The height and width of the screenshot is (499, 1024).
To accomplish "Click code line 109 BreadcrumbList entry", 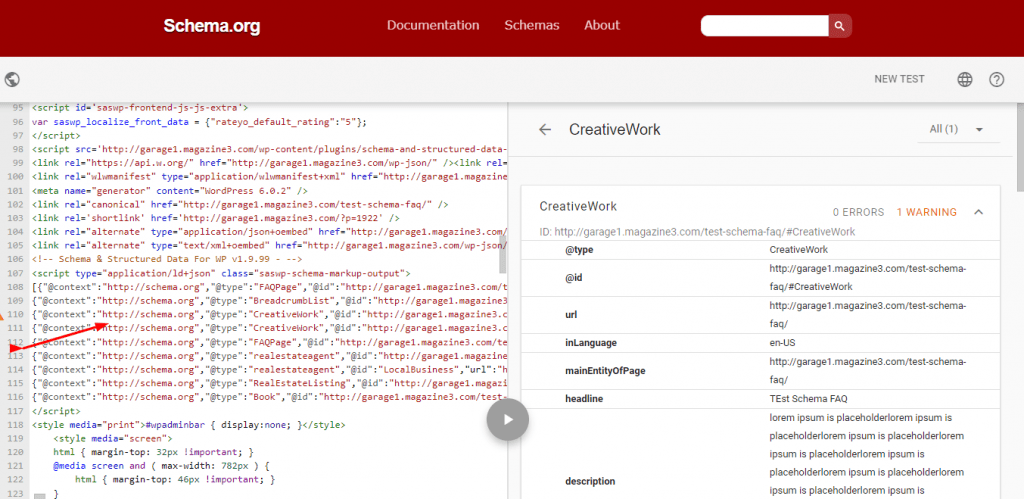I will pyautogui.click(x=269, y=300).
